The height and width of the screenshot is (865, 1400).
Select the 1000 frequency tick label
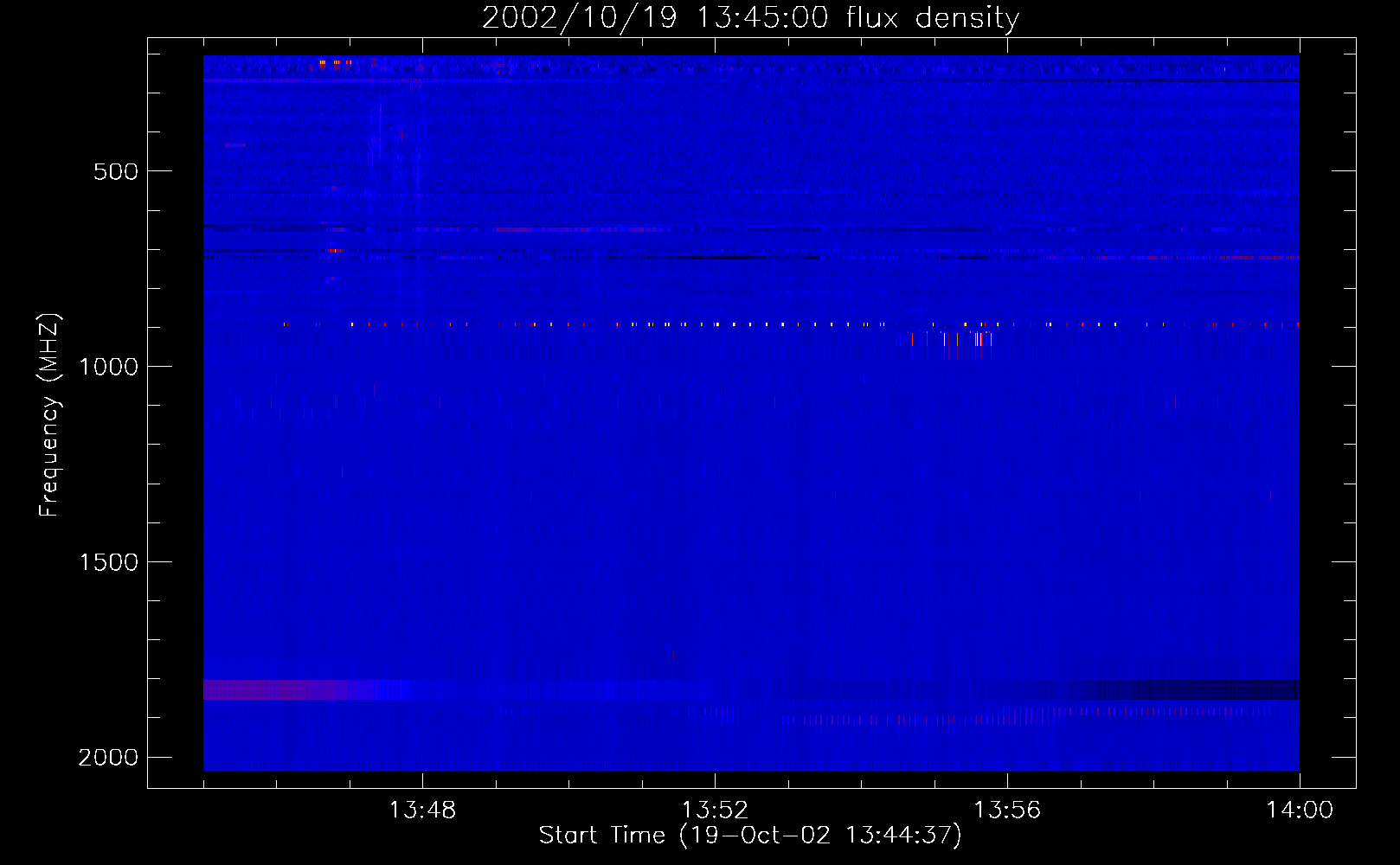108,367
